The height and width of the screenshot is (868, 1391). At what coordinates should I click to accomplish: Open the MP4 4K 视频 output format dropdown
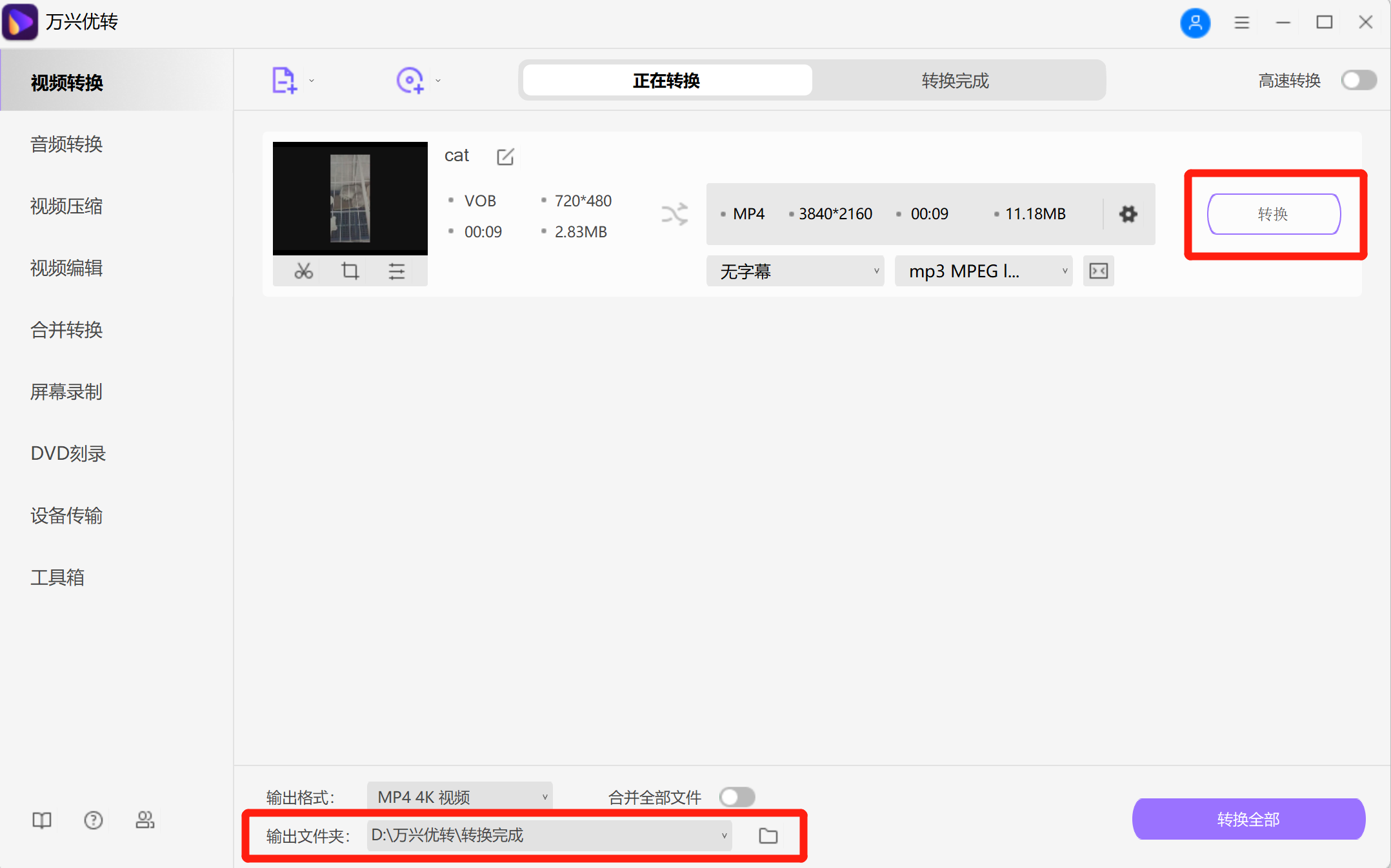coord(459,796)
